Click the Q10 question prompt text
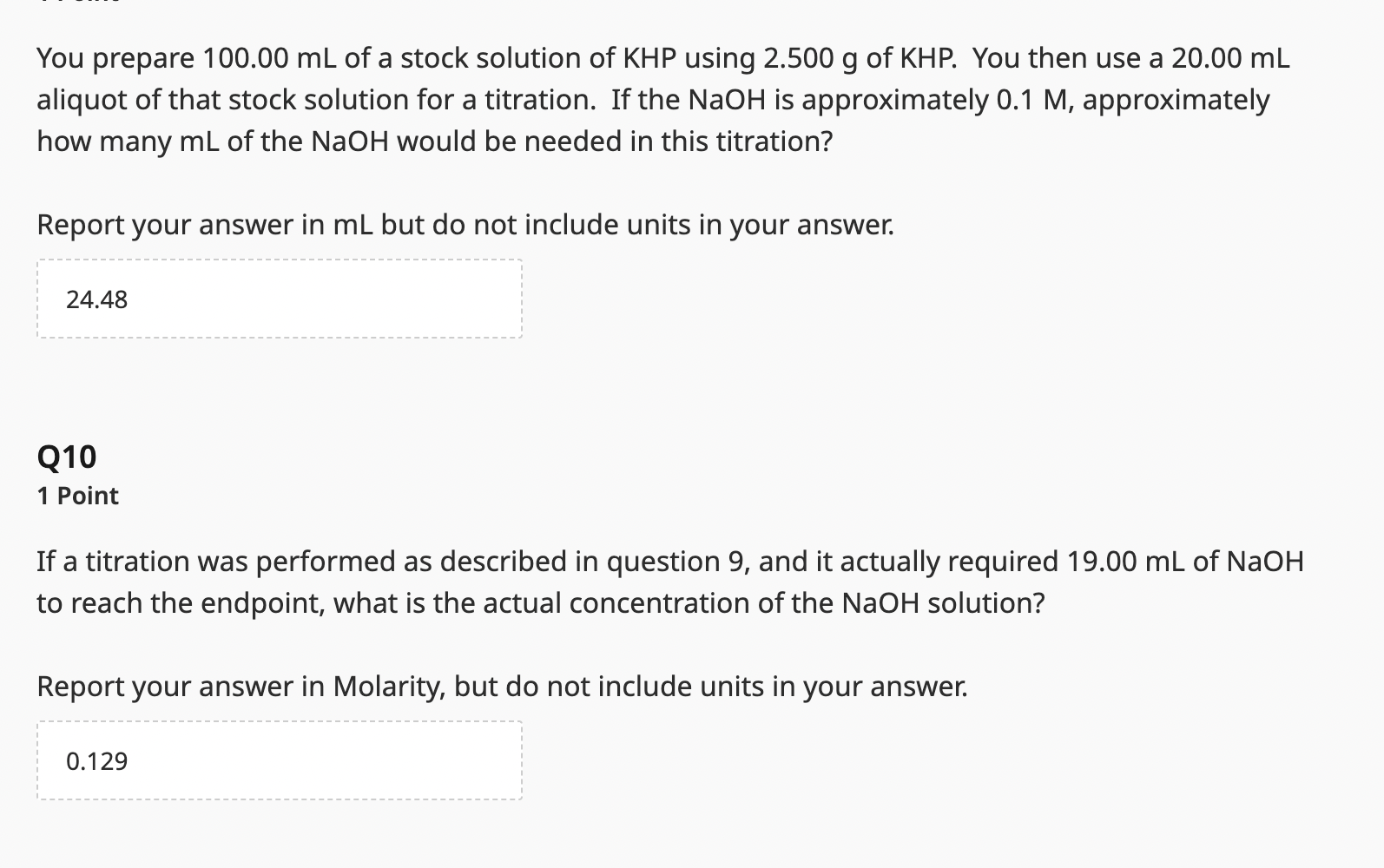The width and height of the screenshot is (1384, 868). pos(608,580)
